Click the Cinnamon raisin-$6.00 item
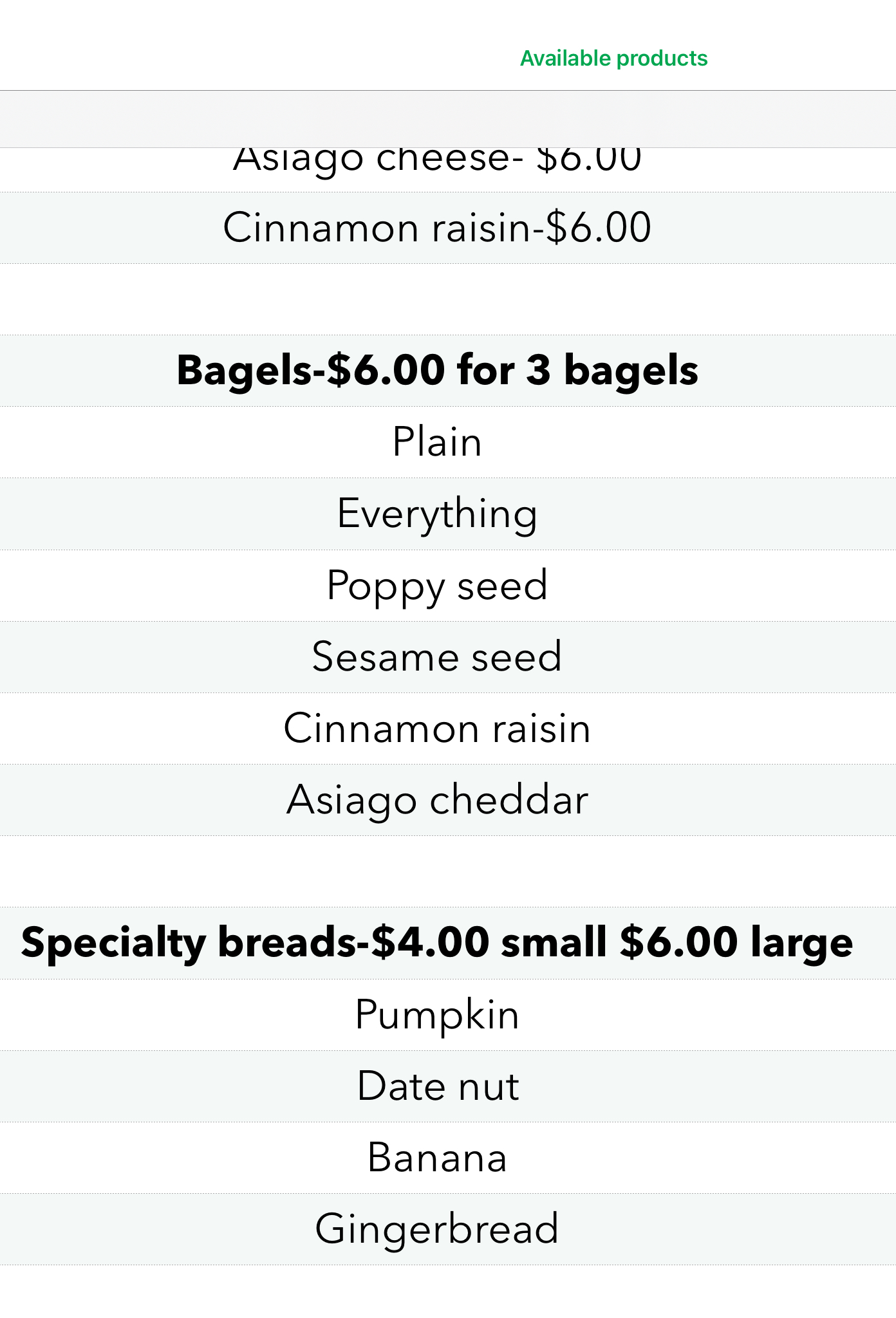This screenshot has width=896, height=1318. 437,228
